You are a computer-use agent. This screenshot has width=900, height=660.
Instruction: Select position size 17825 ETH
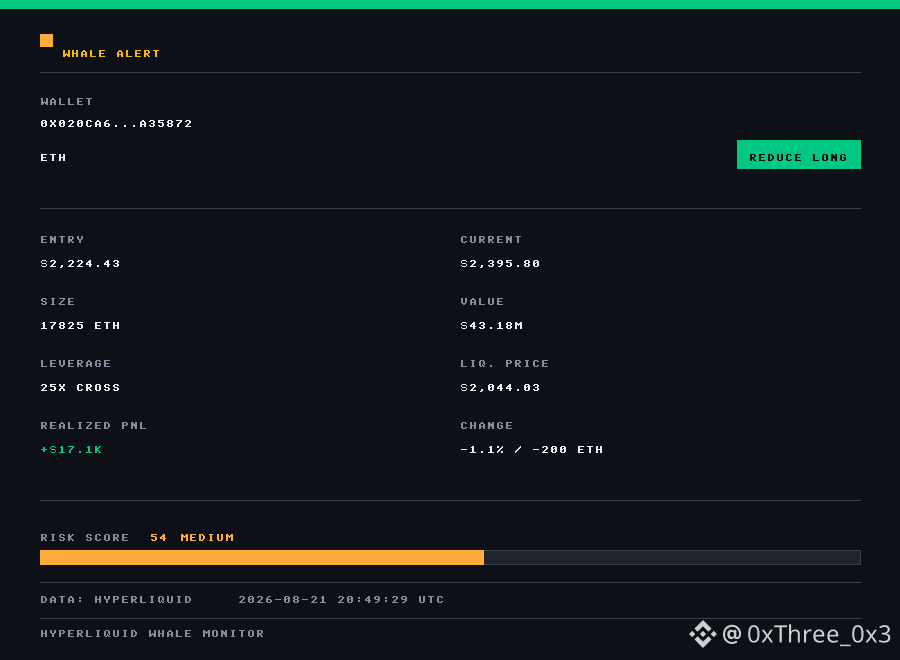(80, 325)
